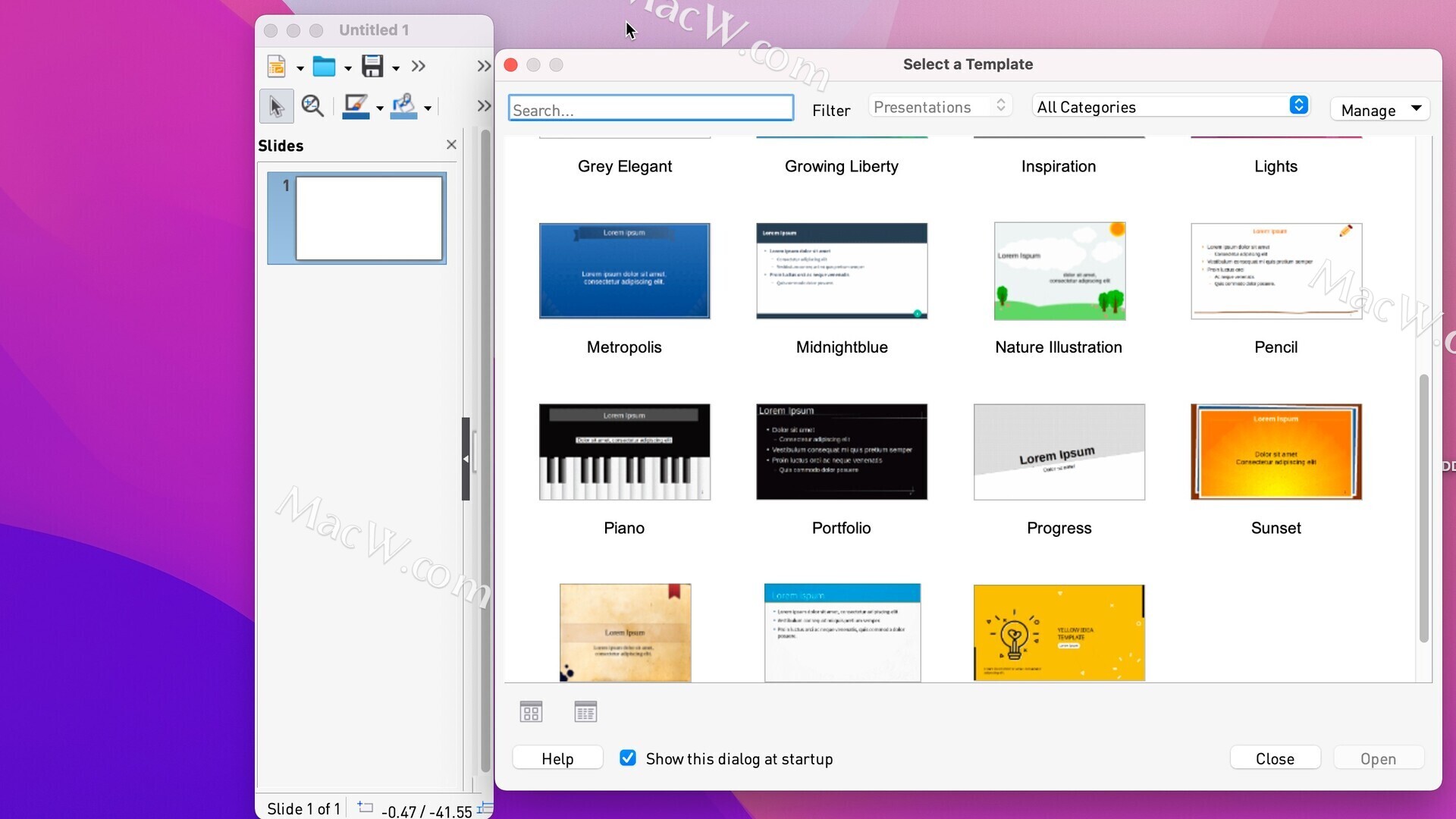Click the cursor position status bar icon

(x=366, y=807)
